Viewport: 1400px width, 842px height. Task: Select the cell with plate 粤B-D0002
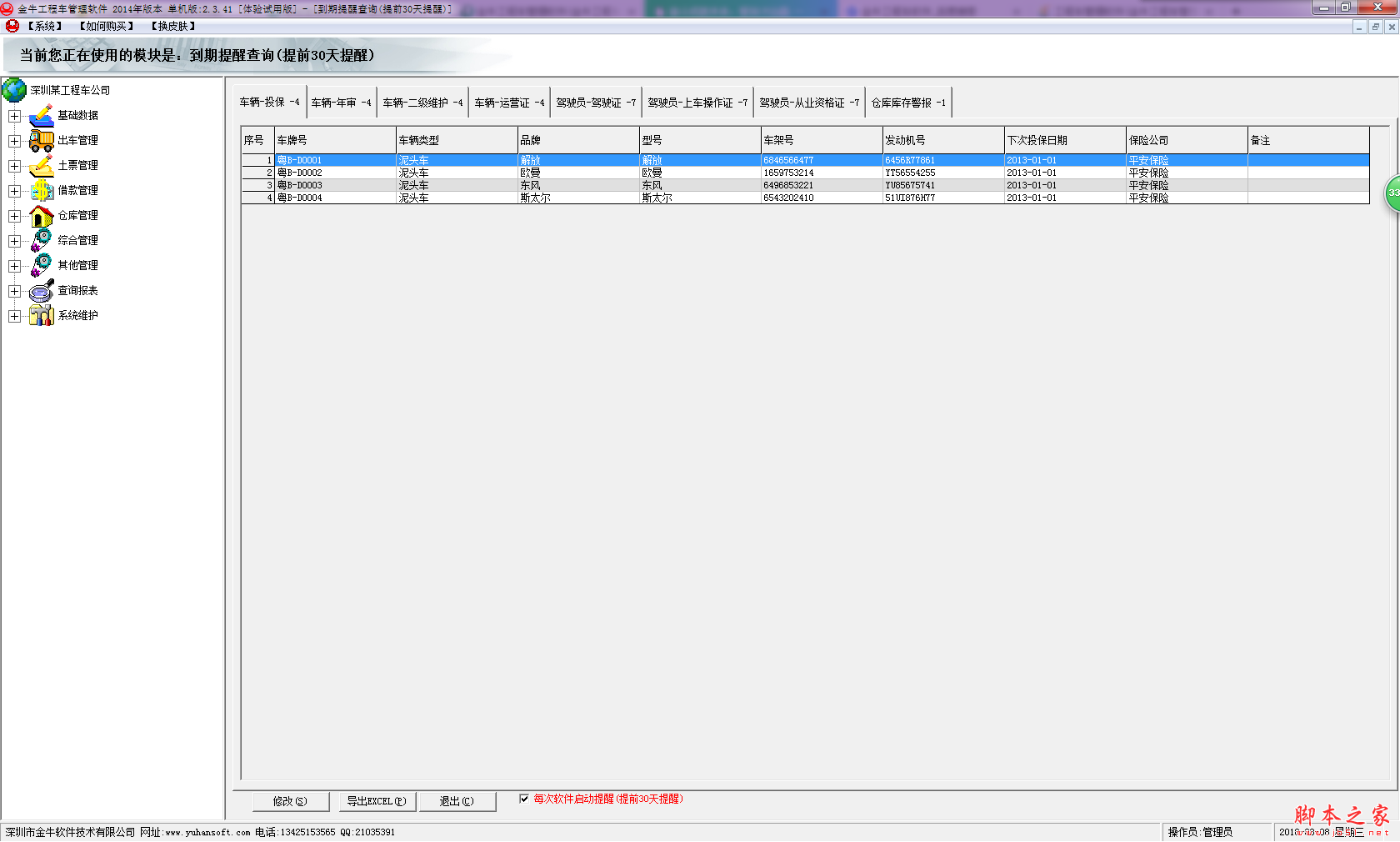click(335, 173)
